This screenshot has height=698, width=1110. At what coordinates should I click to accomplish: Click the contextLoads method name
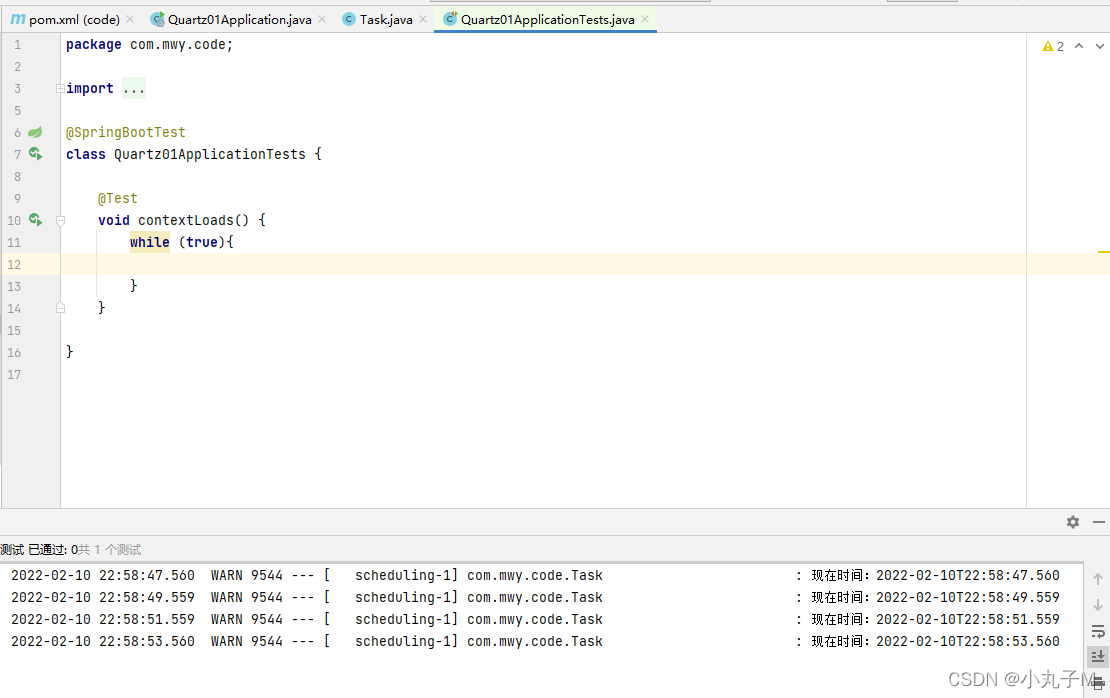point(185,220)
